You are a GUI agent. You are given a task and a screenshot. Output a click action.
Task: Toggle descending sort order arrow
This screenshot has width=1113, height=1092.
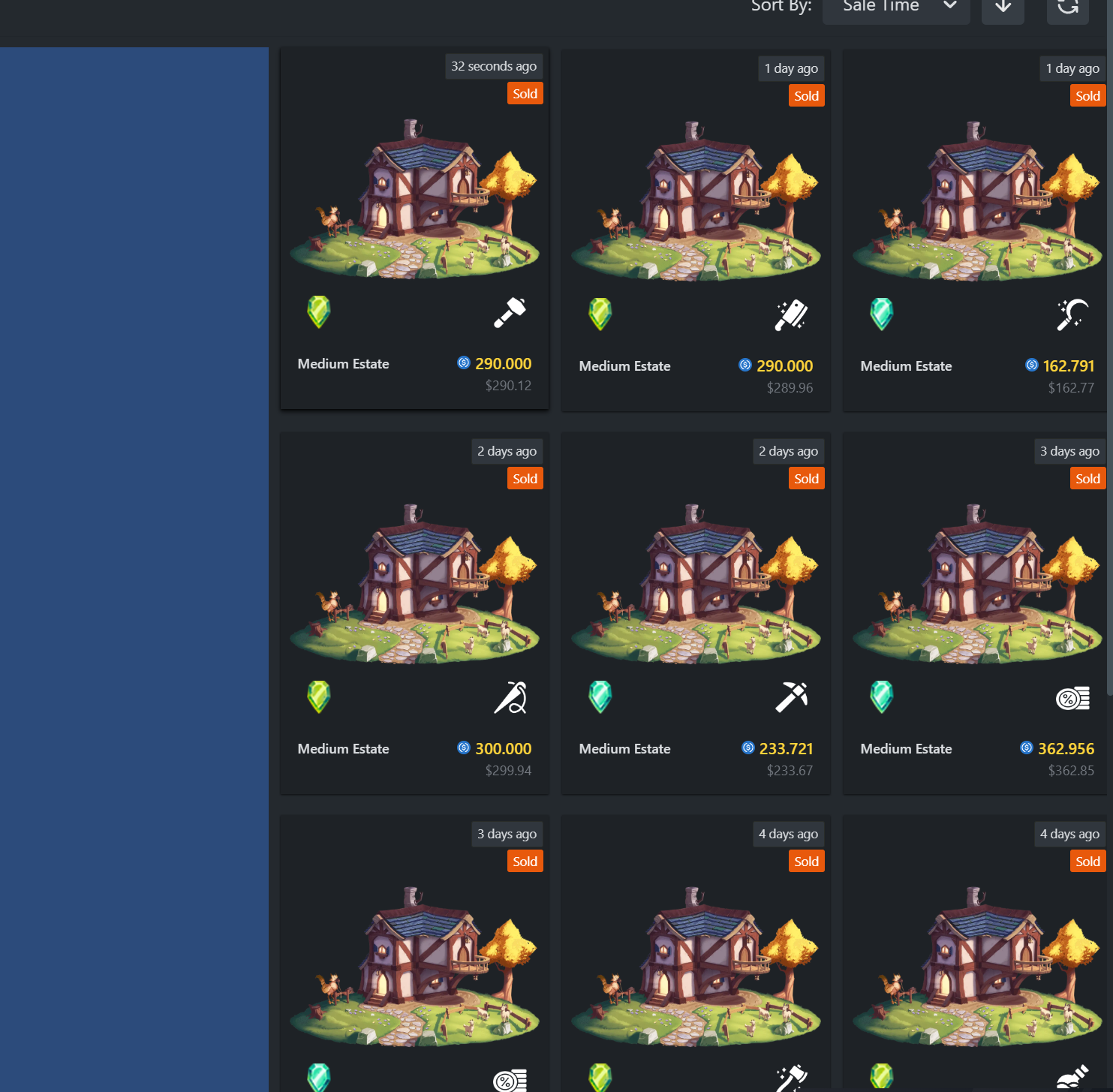pyautogui.click(x=1003, y=8)
